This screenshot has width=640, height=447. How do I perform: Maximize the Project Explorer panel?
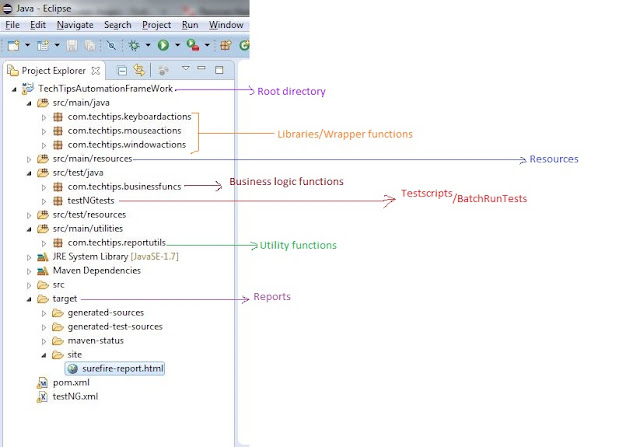point(219,70)
